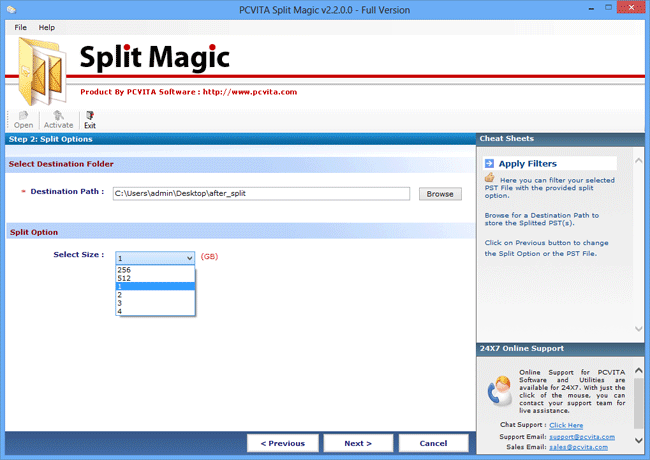This screenshot has height=460, width=650.
Task: Click the Browse button
Action: coord(440,194)
